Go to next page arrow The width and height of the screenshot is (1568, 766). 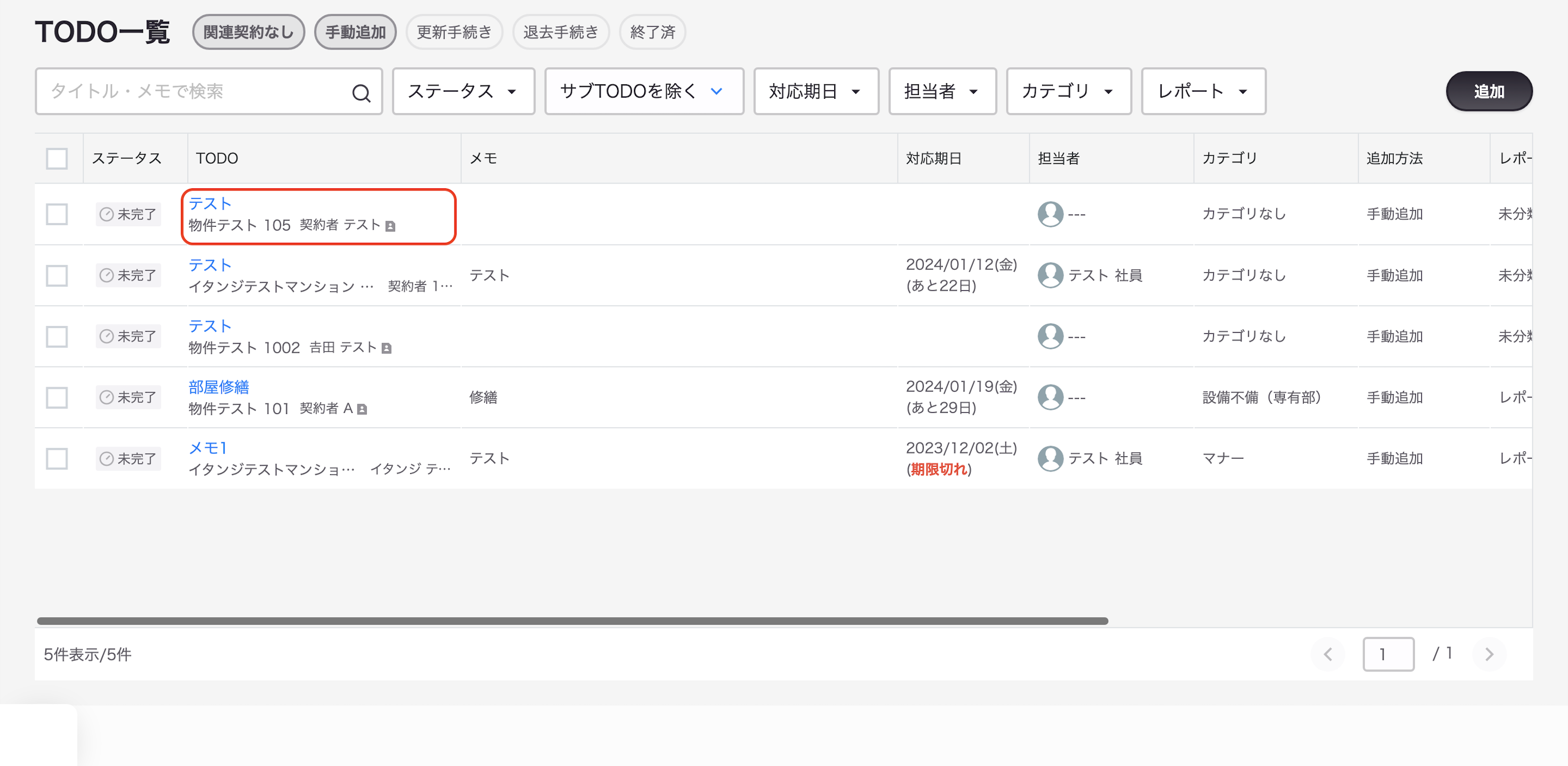pyautogui.click(x=1489, y=654)
